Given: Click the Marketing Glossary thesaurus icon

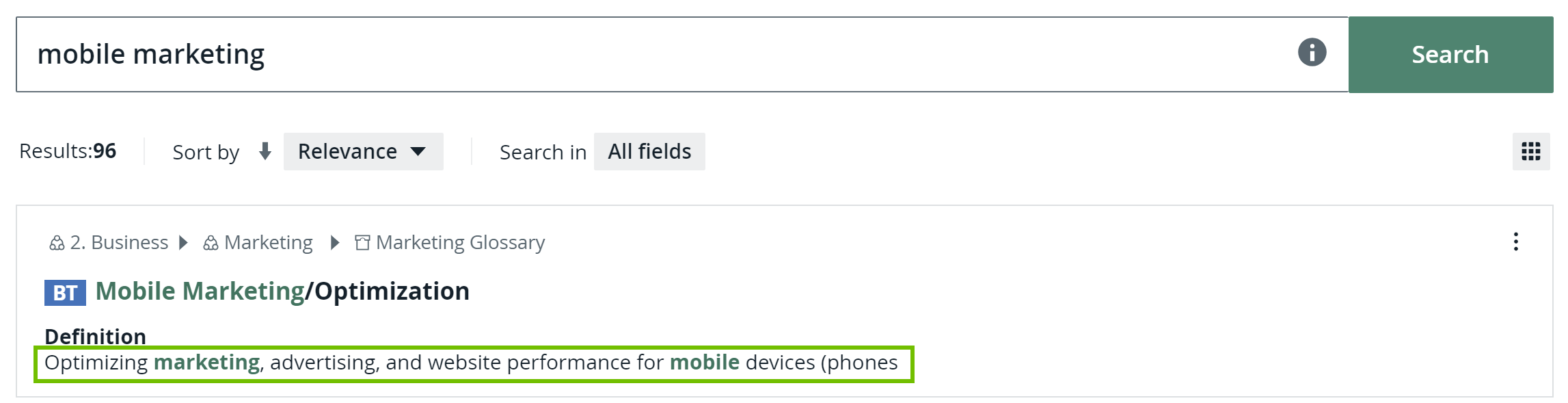Looking at the screenshot, I should point(362,243).
